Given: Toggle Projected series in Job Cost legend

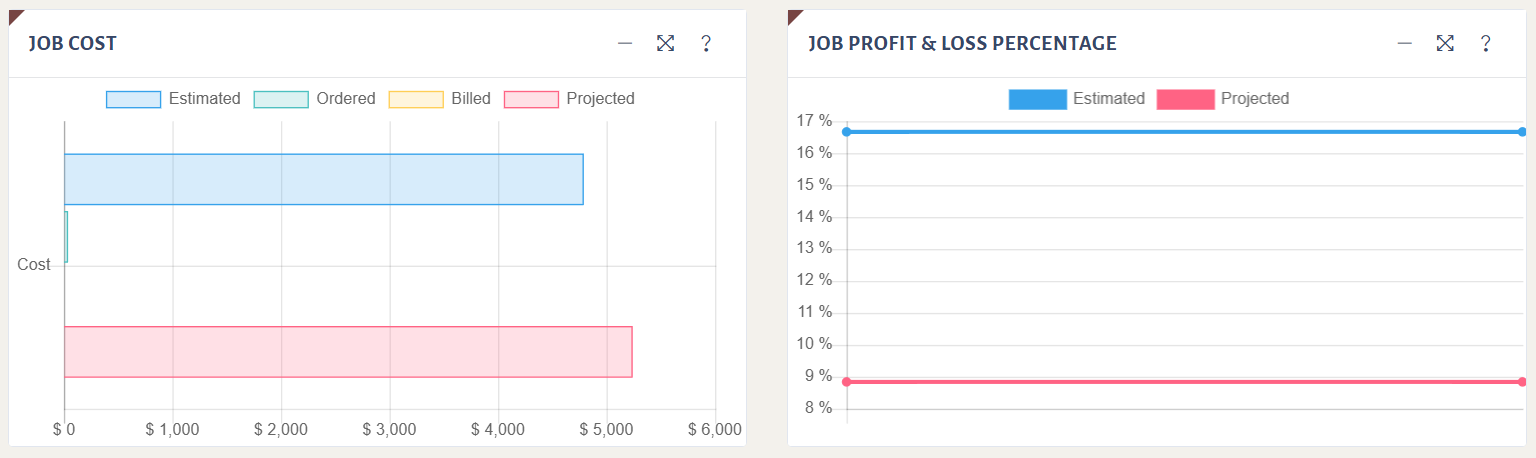Looking at the screenshot, I should pos(569,99).
